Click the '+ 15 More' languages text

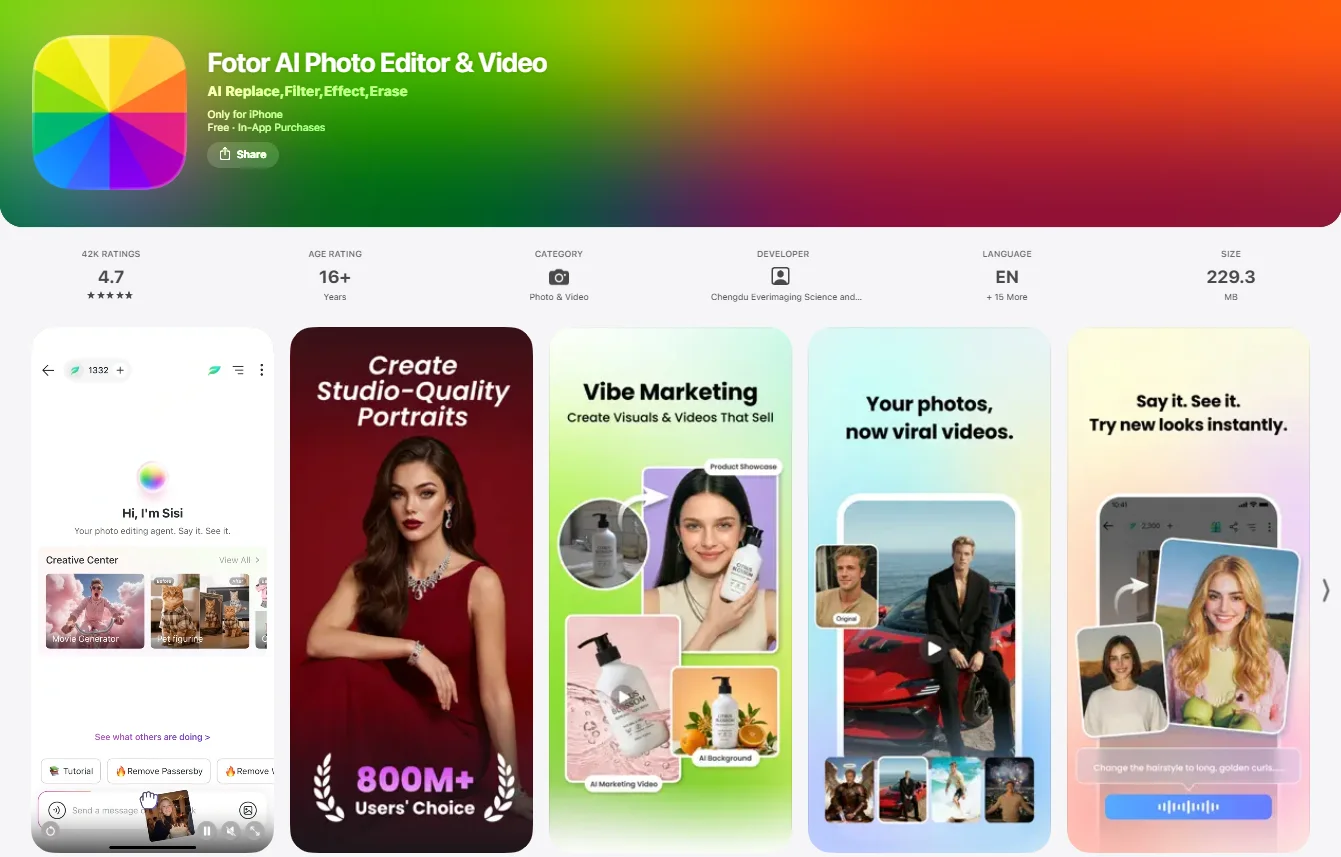coord(1007,297)
